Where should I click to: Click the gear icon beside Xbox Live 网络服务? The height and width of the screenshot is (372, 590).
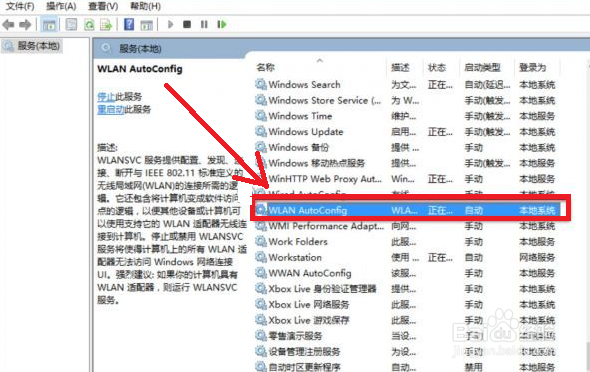(x=261, y=304)
